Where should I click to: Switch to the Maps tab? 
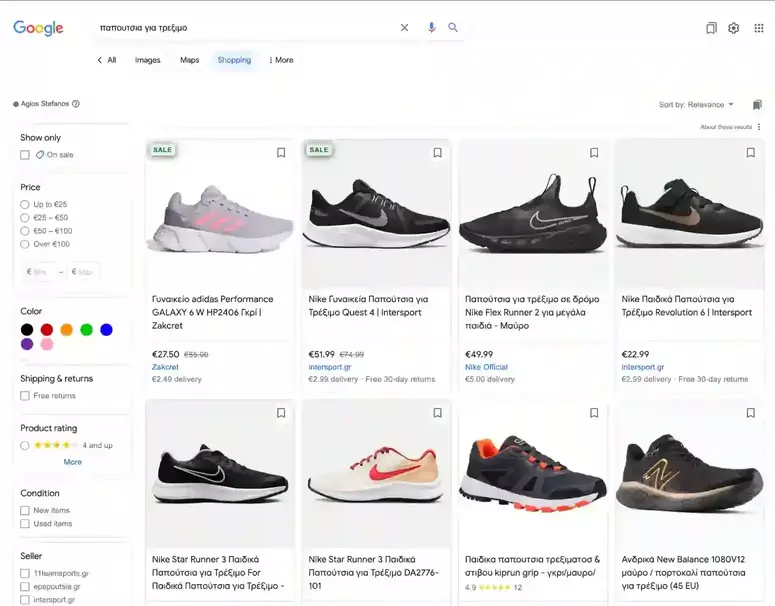(x=189, y=60)
